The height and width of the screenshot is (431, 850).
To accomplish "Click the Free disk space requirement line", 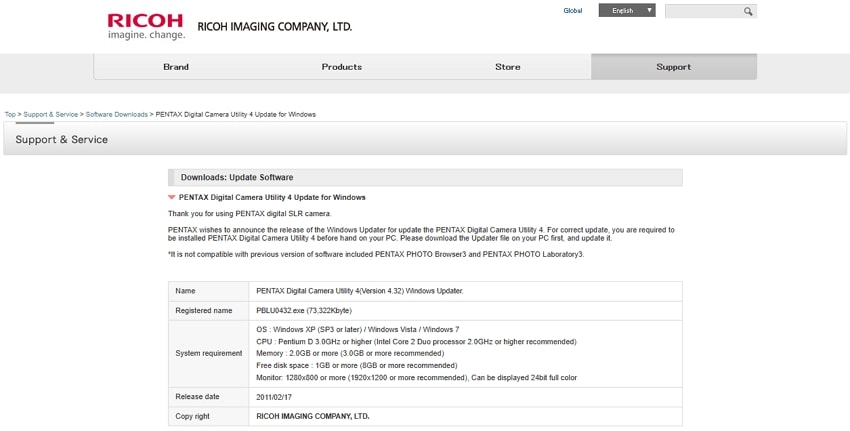I will pyautogui.click(x=357, y=365).
